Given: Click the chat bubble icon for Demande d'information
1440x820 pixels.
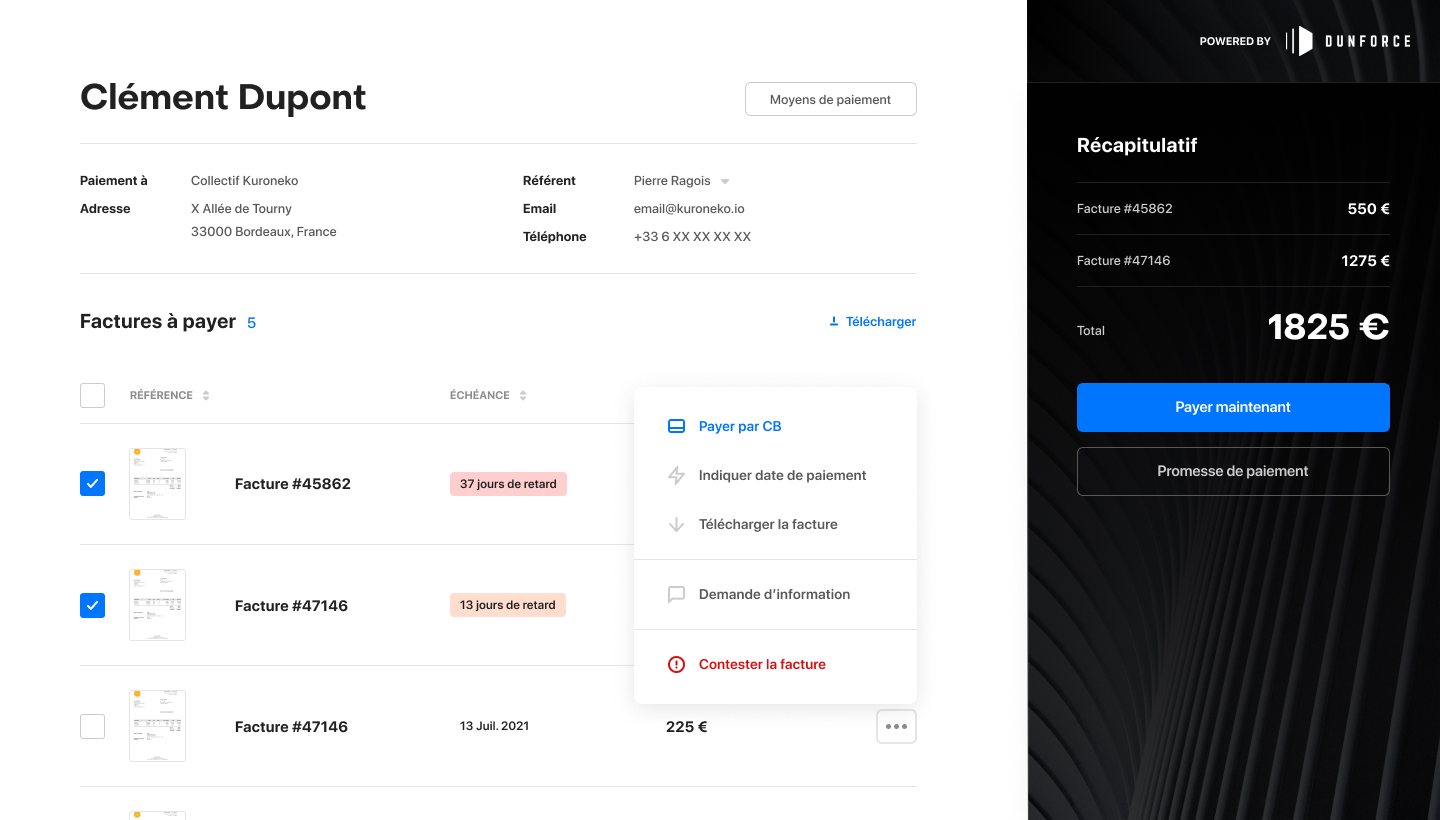Looking at the screenshot, I should click(x=676, y=594).
